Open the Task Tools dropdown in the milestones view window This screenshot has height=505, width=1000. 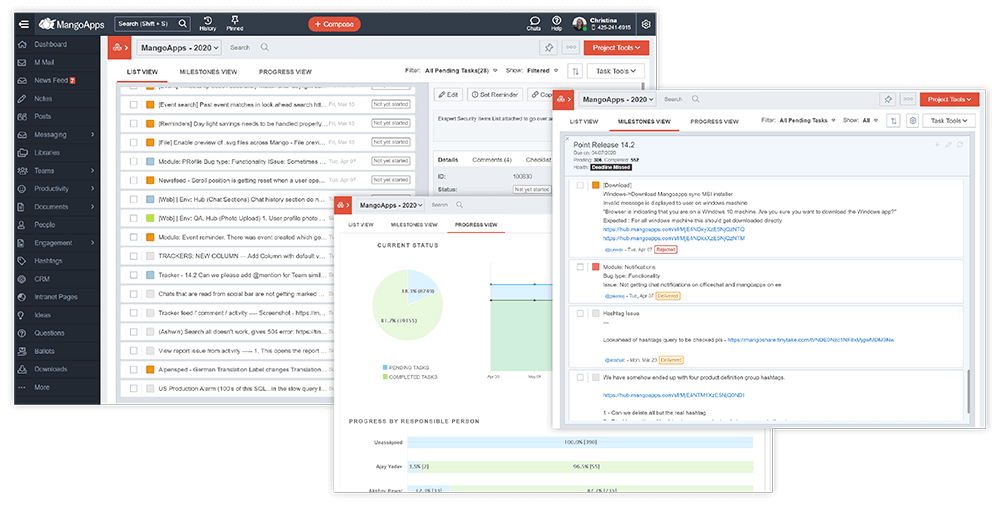[949, 121]
